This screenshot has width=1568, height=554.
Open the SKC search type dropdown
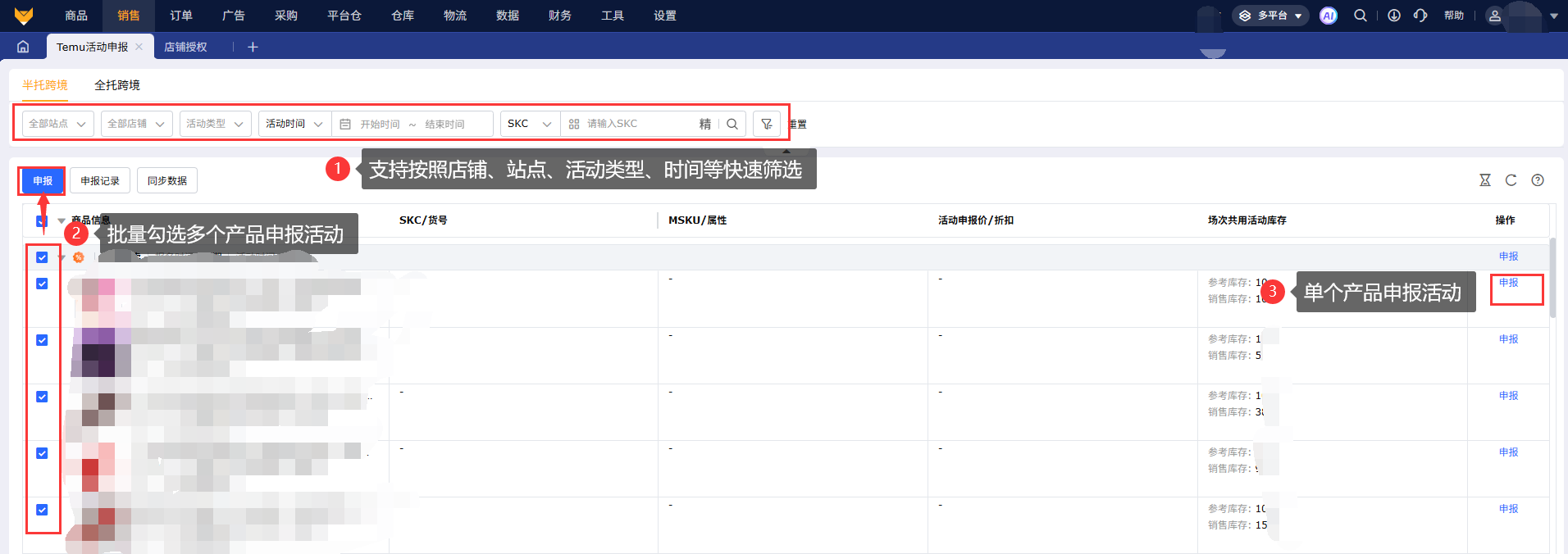click(x=531, y=124)
